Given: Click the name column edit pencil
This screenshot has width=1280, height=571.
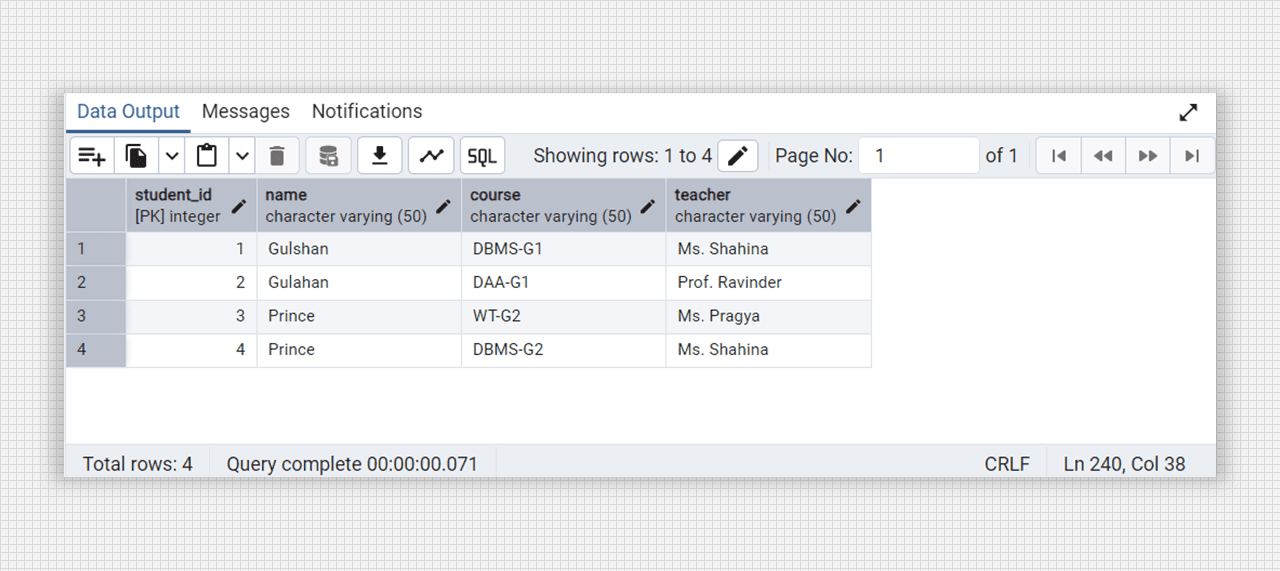Looking at the screenshot, I should coord(444,206).
